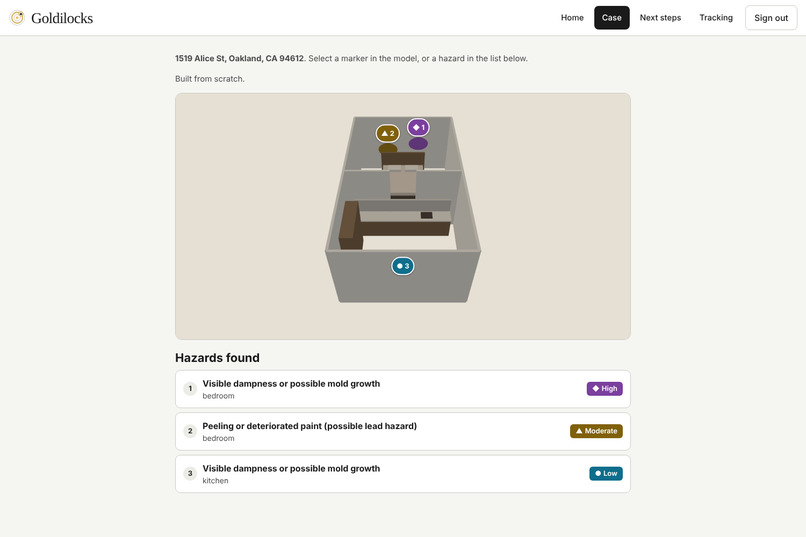The image size is (806, 537).
Task: Select the Case nav tab
Action: click(x=612, y=17)
